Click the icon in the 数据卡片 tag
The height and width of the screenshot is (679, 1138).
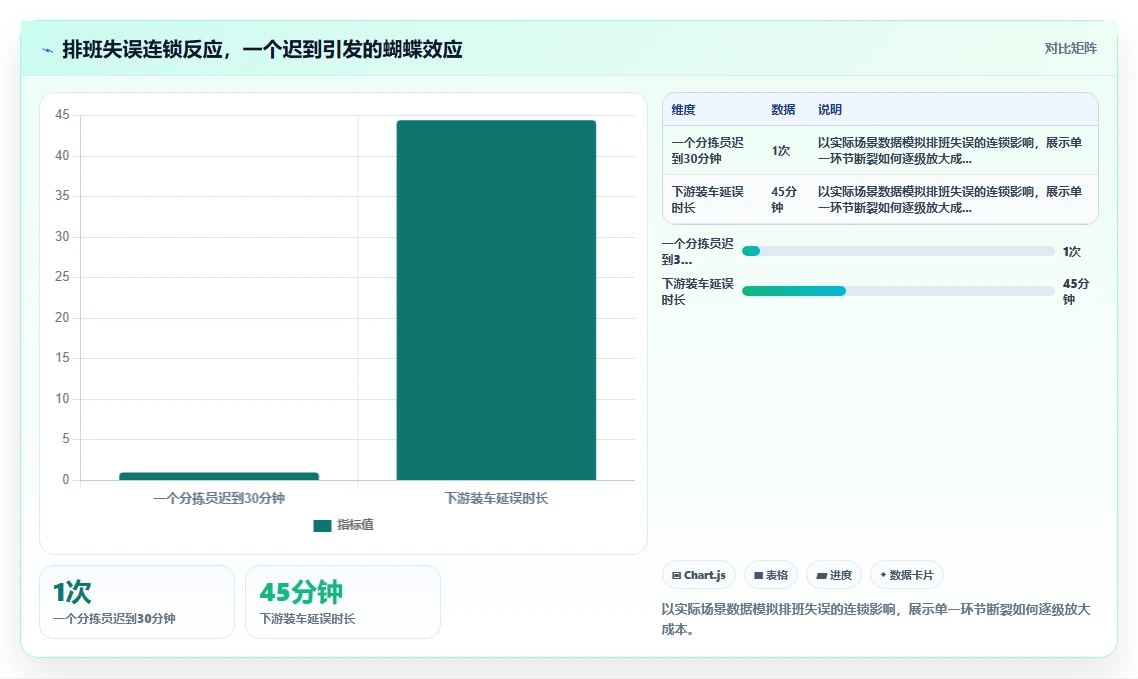point(883,575)
